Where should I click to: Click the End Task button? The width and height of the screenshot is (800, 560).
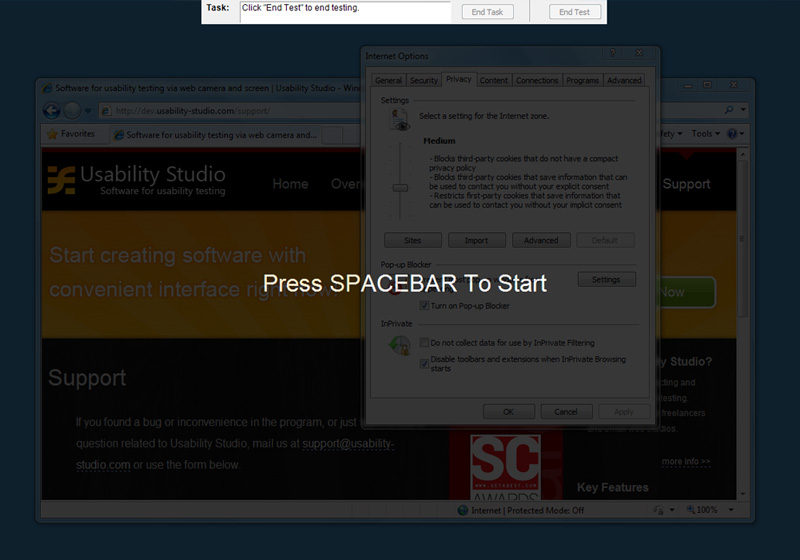pyautogui.click(x=487, y=12)
